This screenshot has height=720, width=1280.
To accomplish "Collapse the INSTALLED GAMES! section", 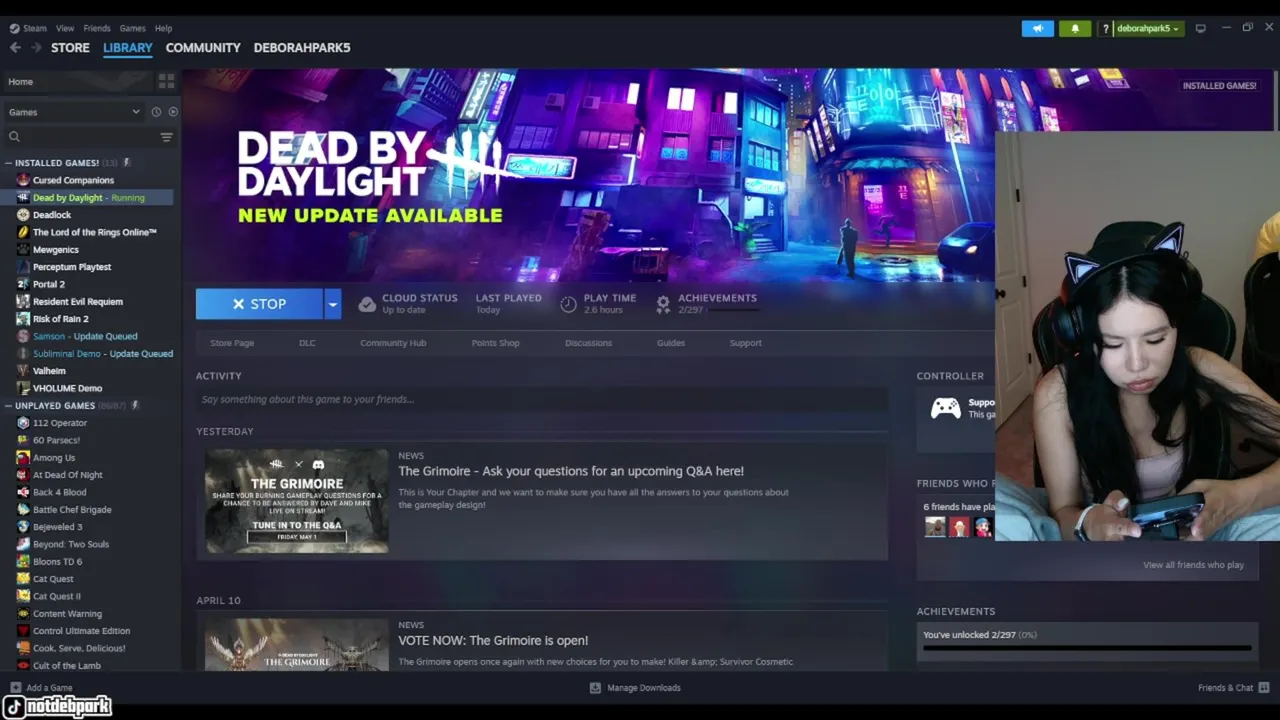I will pos(8,162).
